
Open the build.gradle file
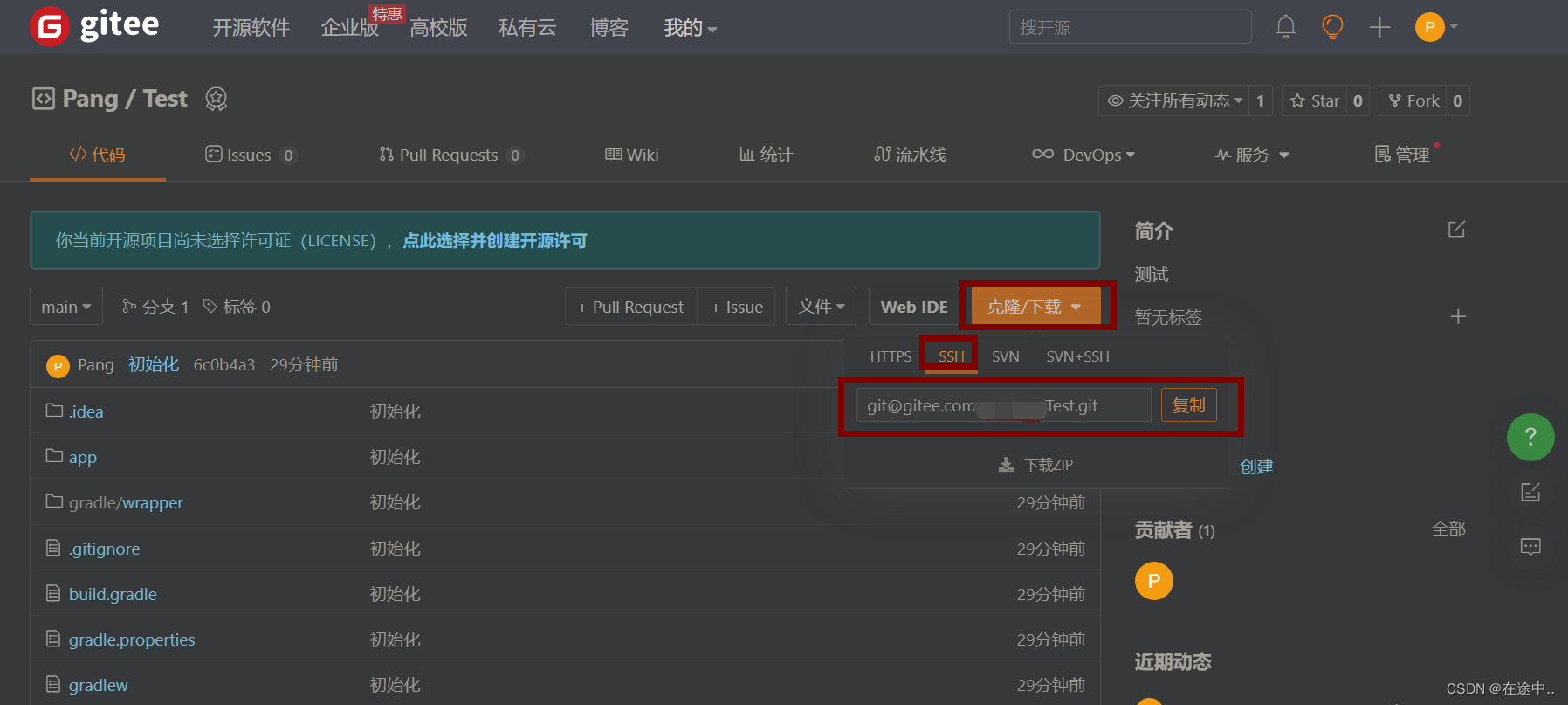tap(113, 594)
